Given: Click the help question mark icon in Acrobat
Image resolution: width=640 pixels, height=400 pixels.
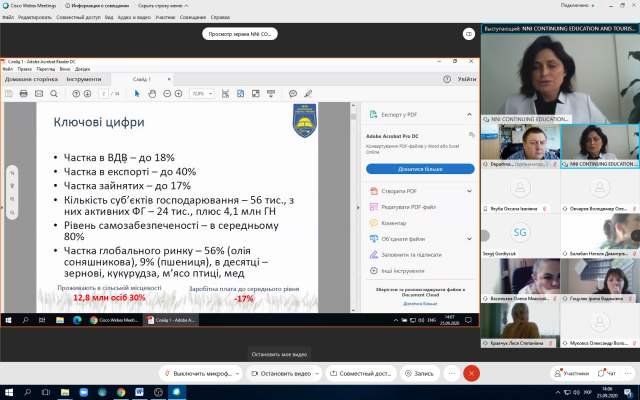Looking at the screenshot, I should 447,79.
